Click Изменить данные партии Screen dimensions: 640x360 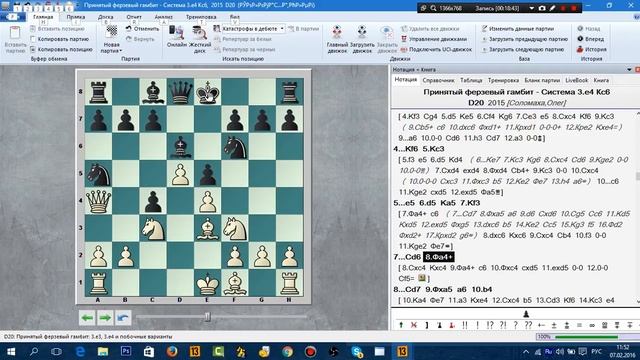518,29
